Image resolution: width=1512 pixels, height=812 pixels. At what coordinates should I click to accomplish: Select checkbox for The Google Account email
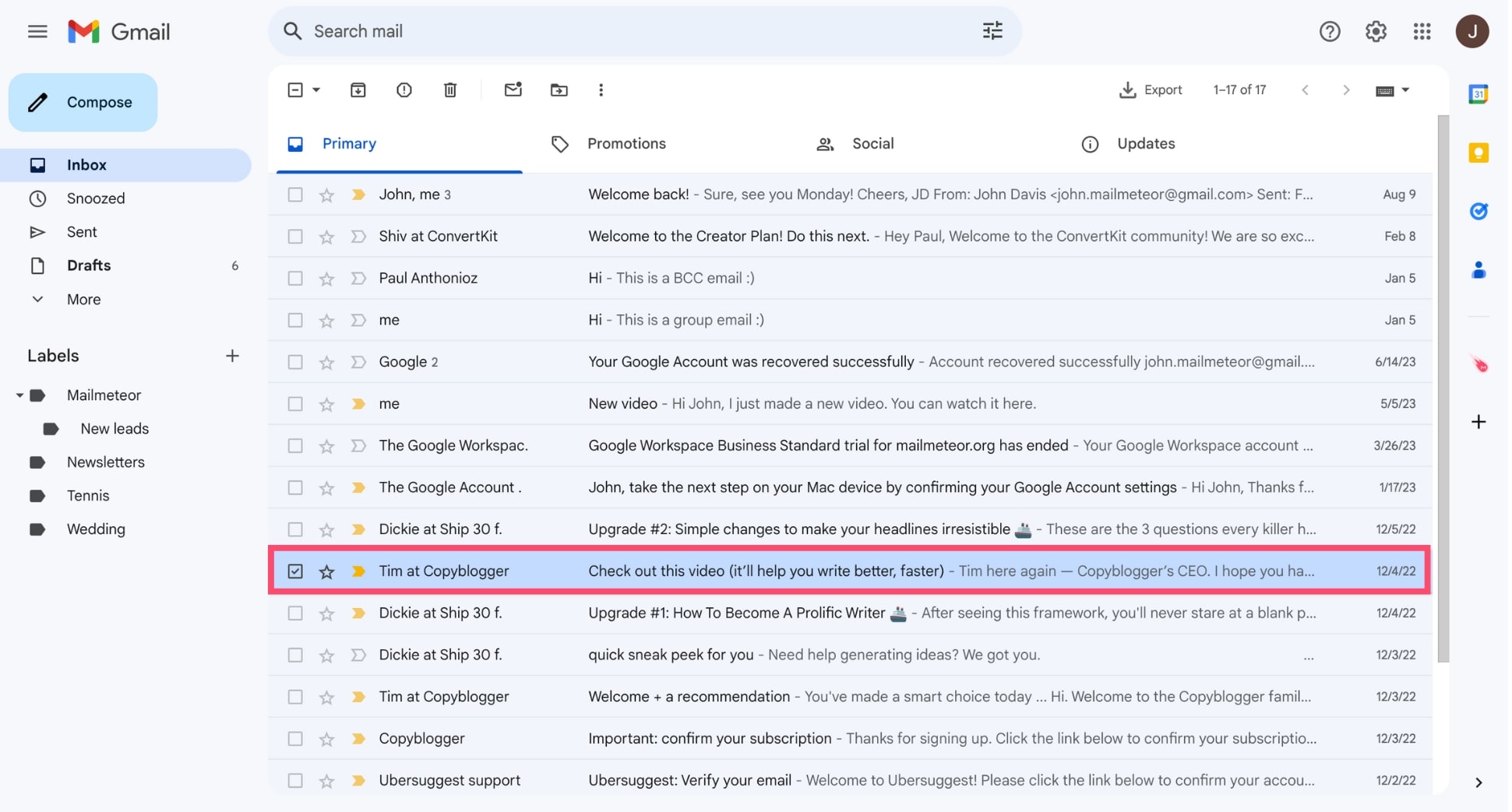(x=295, y=488)
